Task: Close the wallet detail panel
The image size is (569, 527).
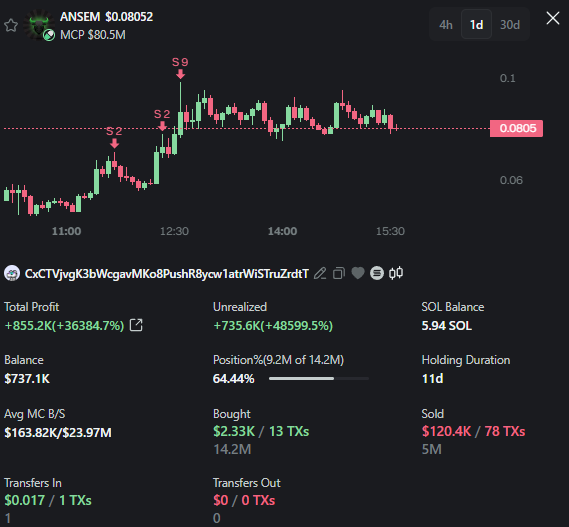Action: pos(553,18)
